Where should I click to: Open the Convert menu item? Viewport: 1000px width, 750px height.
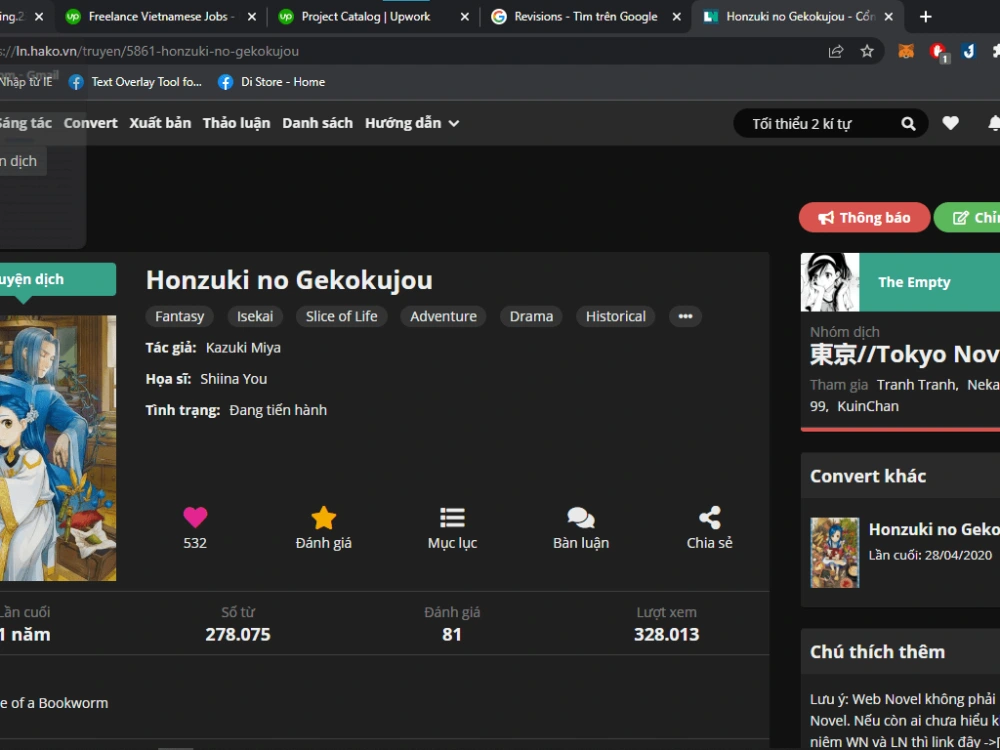pyautogui.click(x=91, y=123)
